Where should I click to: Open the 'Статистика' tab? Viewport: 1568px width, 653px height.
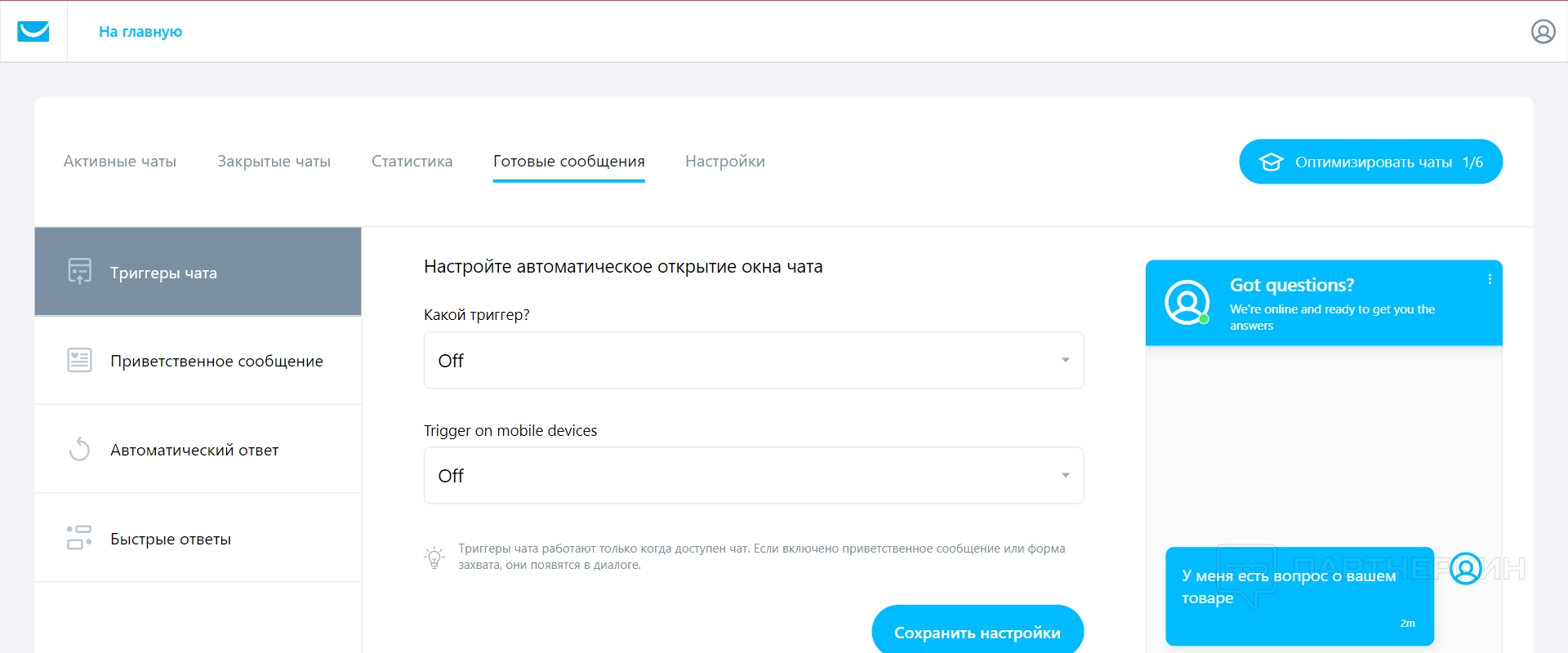[412, 162]
